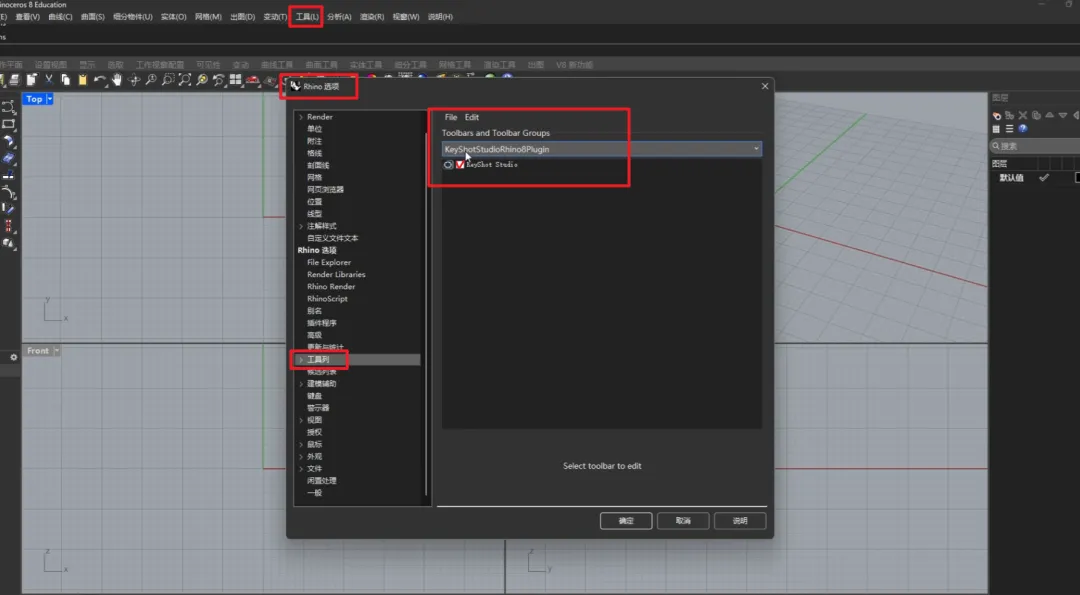Click the 说明 button in the dialog
Viewport: 1080px width, 595px height.
740,521
